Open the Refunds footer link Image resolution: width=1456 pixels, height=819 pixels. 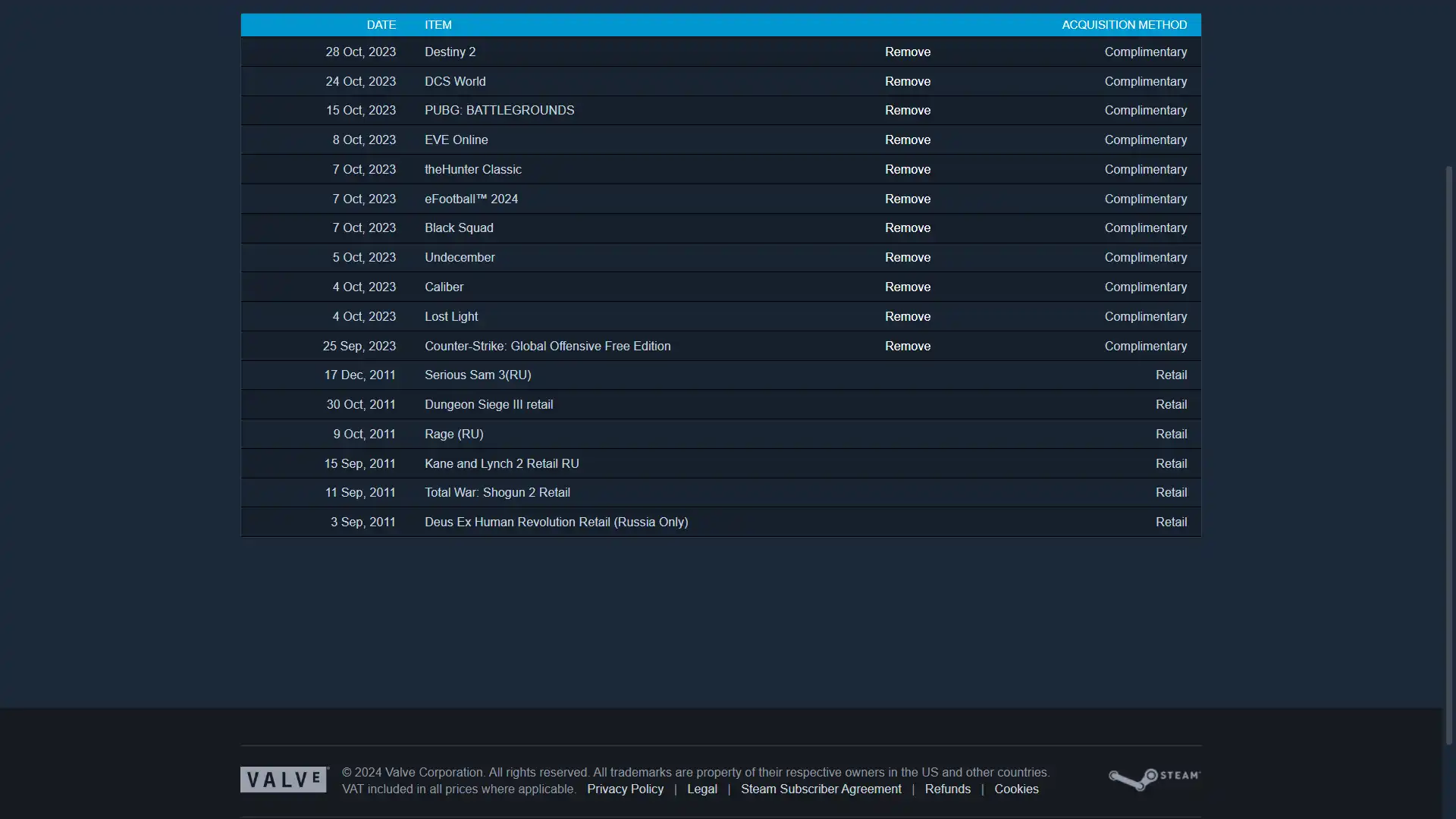[x=948, y=789]
